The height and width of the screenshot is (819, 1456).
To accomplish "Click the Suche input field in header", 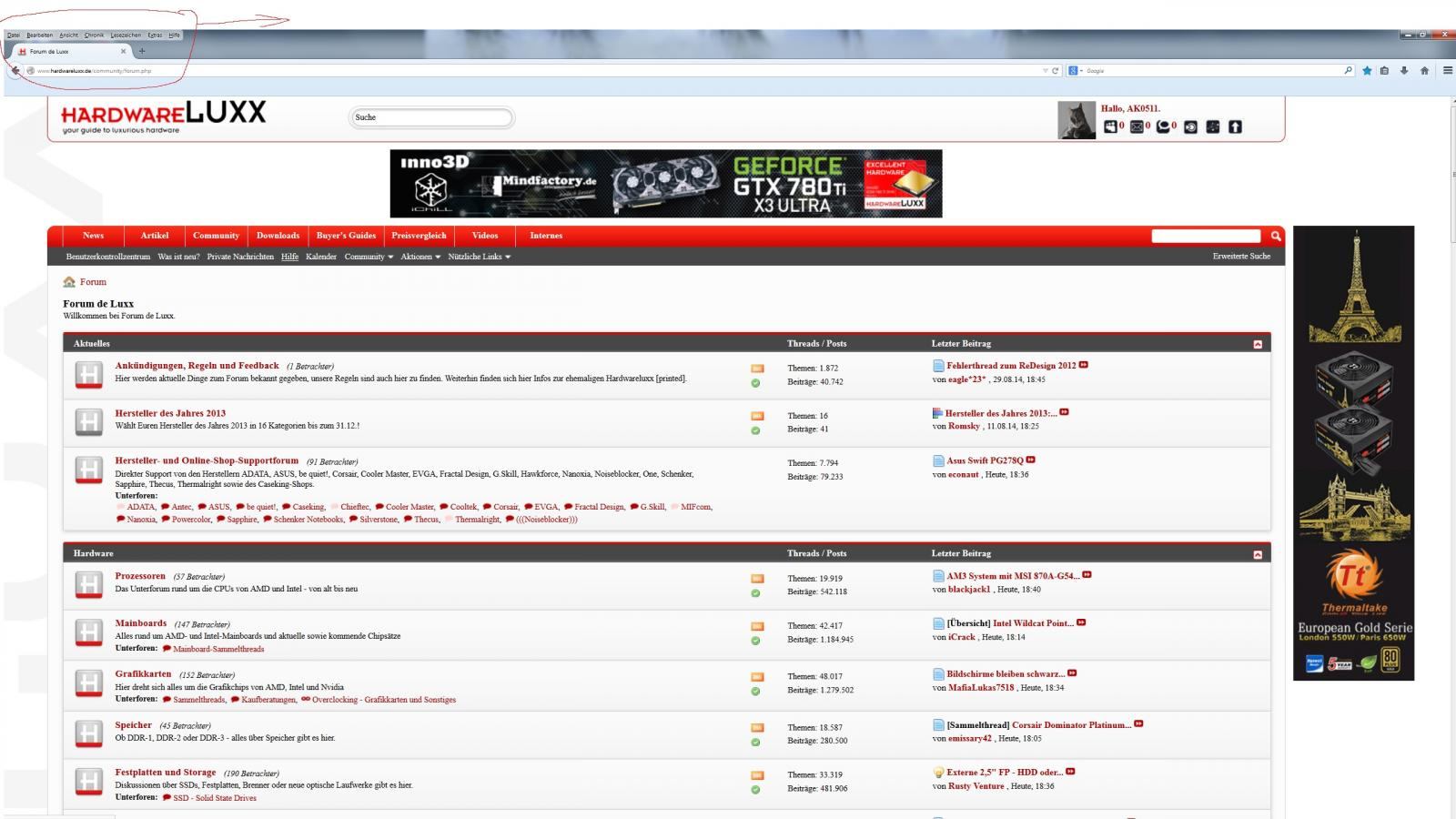I will click(431, 117).
